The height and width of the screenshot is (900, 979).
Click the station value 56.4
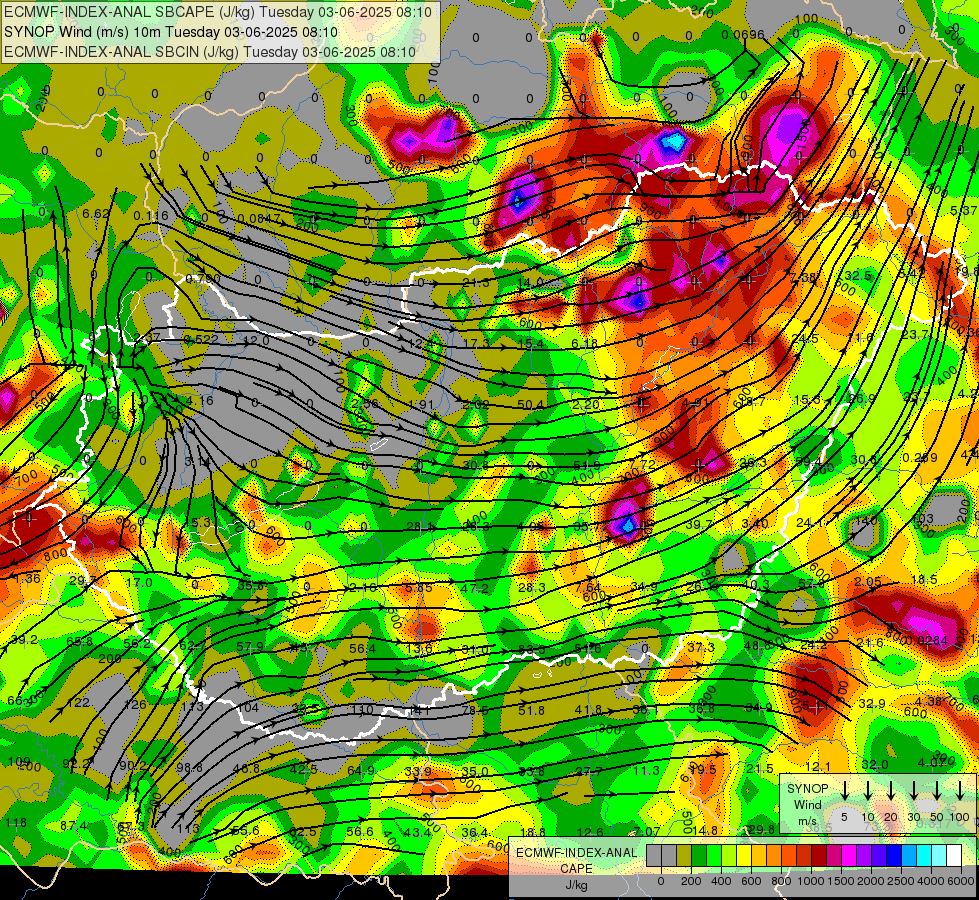coord(362,648)
